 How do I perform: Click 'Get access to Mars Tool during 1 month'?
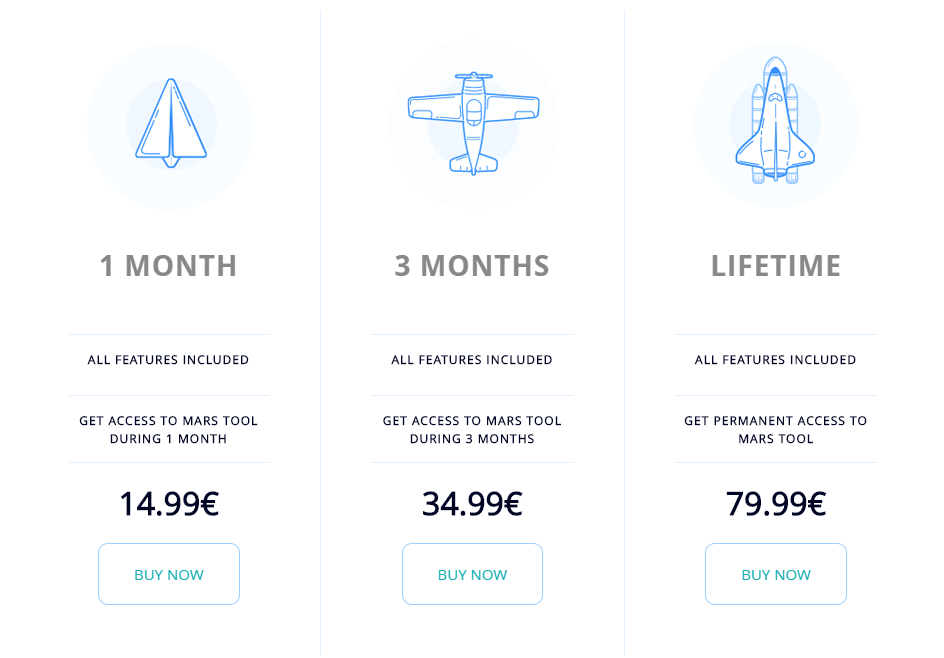coord(169,430)
